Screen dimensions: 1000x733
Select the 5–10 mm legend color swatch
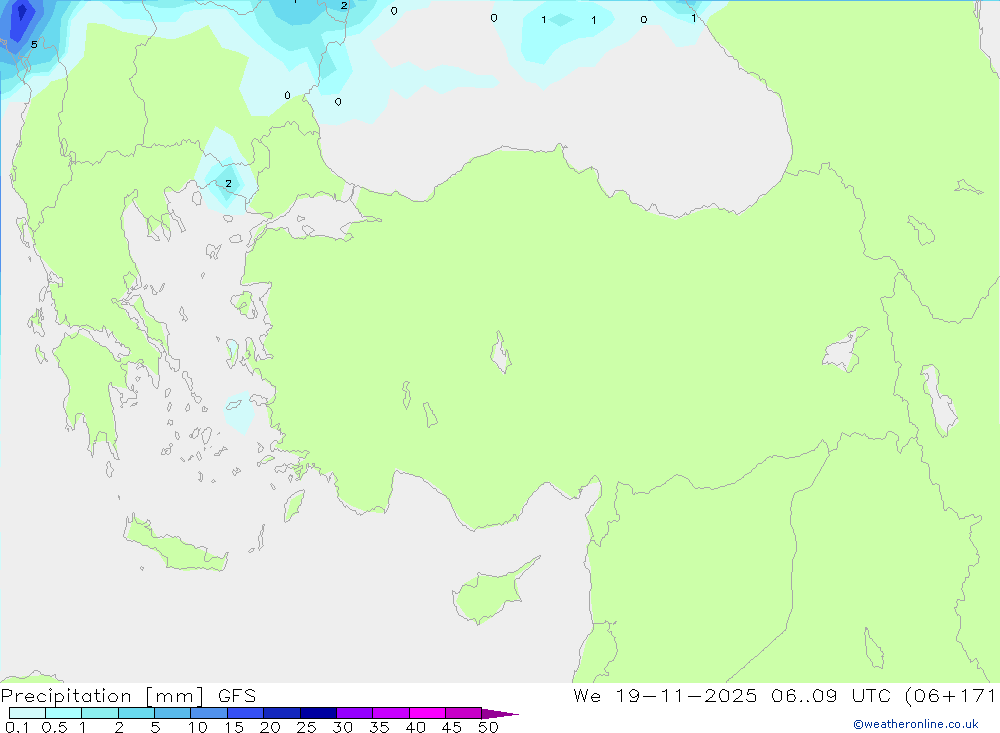173,713
